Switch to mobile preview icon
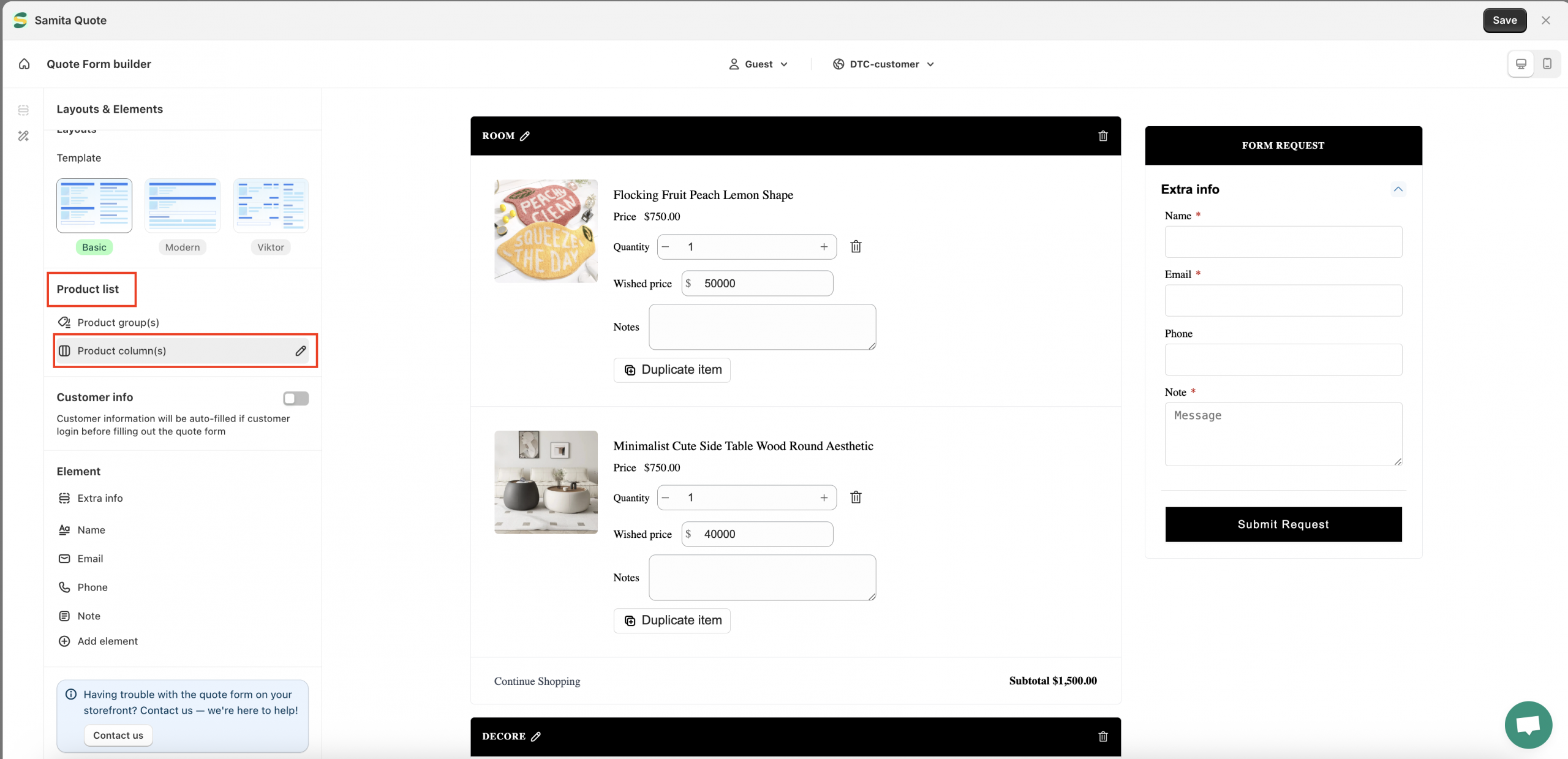This screenshot has height=759, width=1568. [1547, 64]
